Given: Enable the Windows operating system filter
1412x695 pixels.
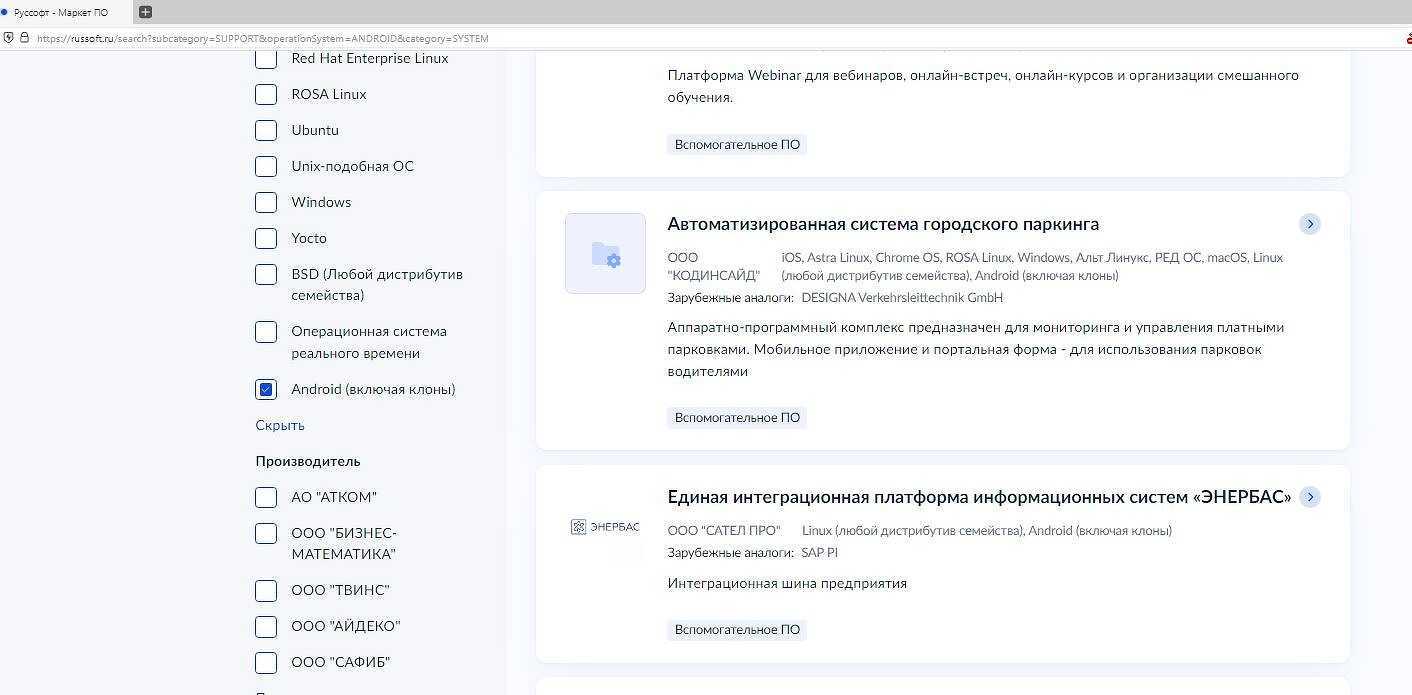Looking at the screenshot, I should coord(266,203).
